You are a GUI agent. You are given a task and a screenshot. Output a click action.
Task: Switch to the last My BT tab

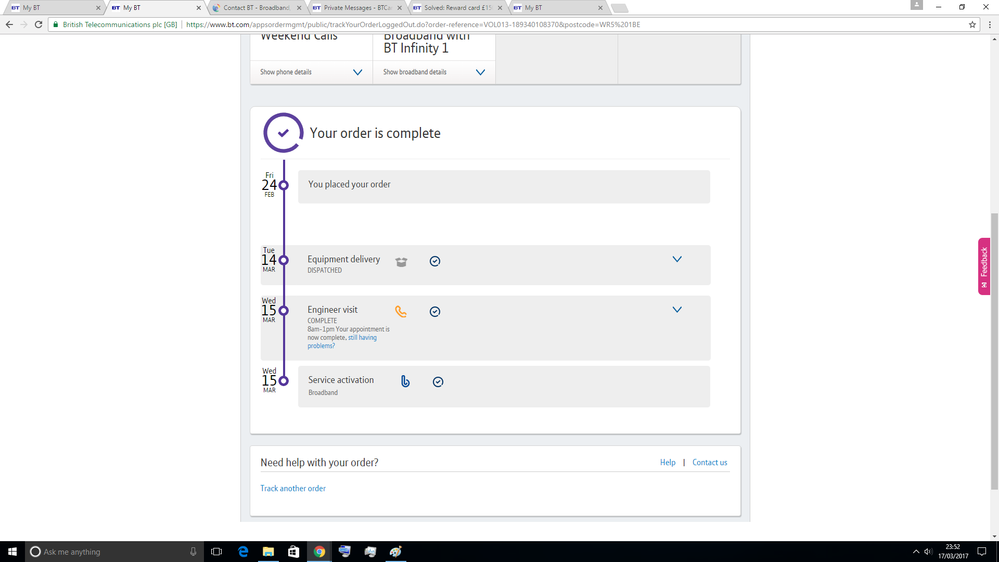point(557,8)
